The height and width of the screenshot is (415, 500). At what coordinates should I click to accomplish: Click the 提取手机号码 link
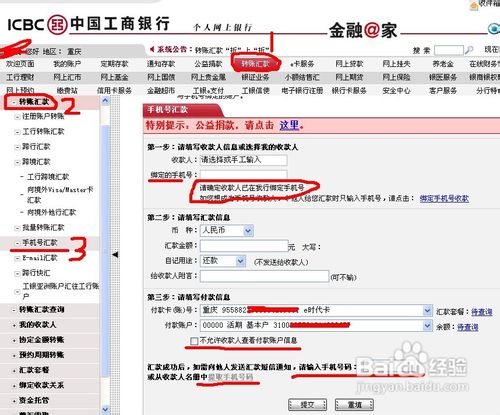point(230,377)
